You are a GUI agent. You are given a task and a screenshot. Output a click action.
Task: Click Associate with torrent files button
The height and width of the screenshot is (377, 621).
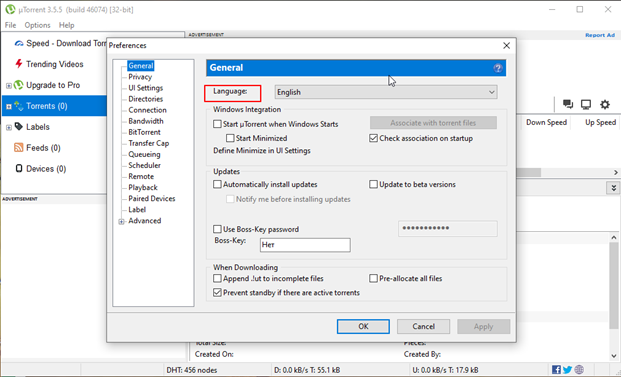point(433,123)
